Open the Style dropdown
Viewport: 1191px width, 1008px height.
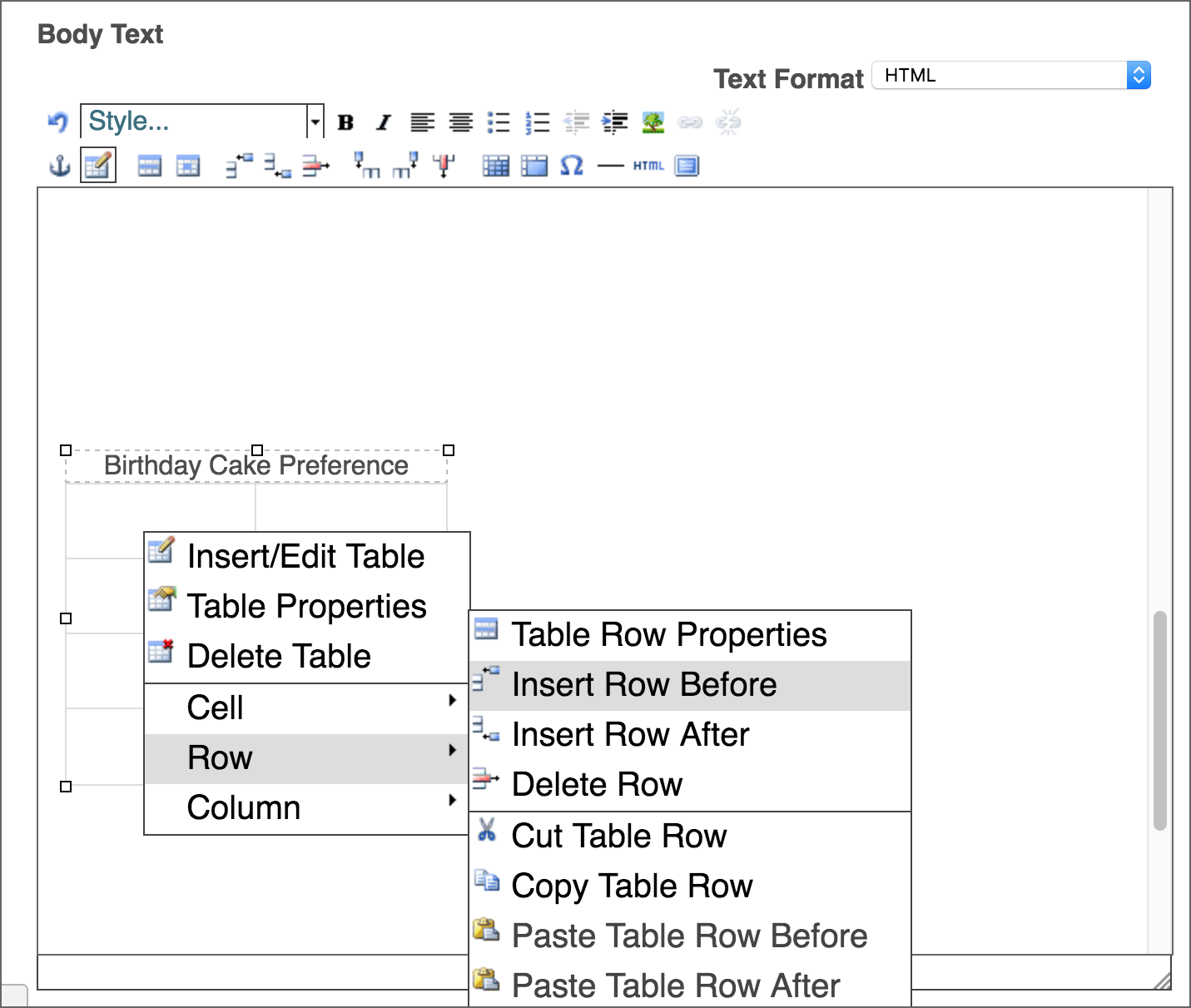(202, 122)
